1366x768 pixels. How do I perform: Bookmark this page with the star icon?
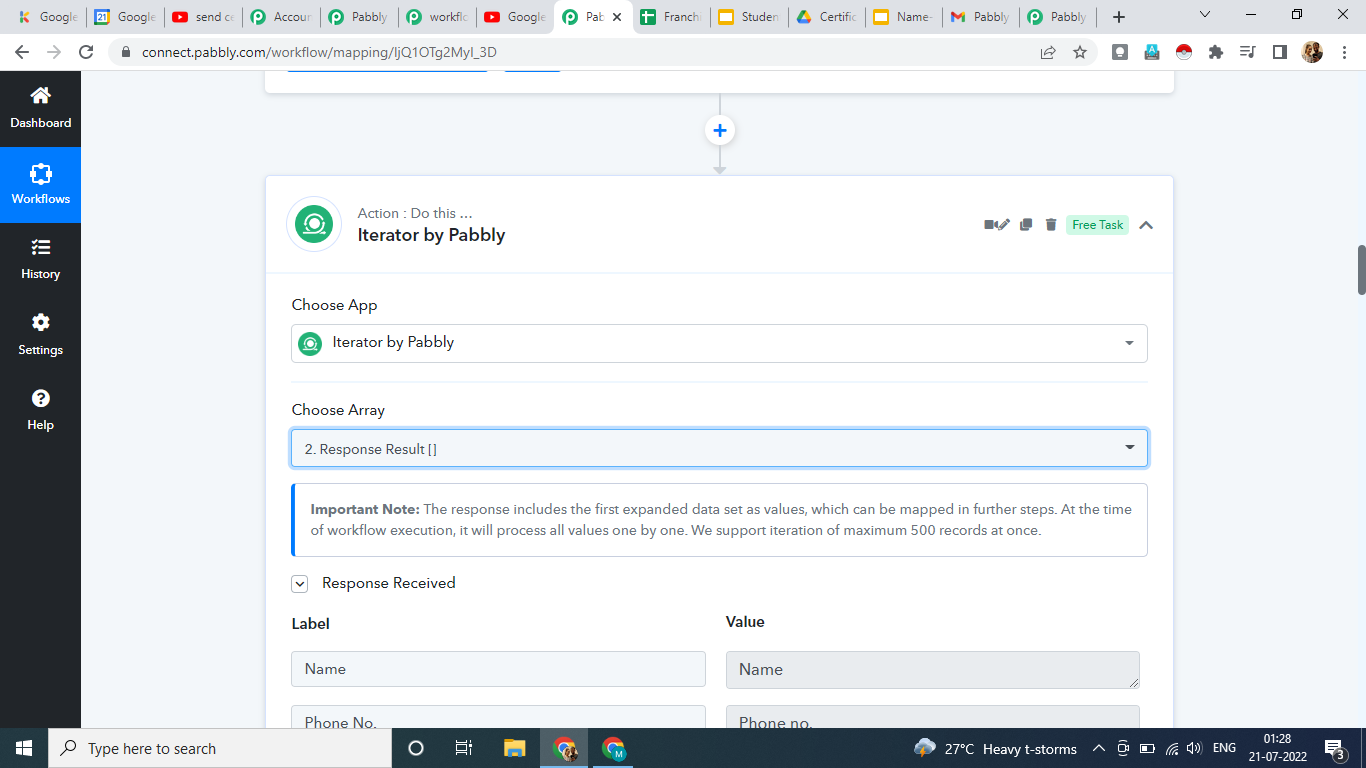pyautogui.click(x=1080, y=52)
